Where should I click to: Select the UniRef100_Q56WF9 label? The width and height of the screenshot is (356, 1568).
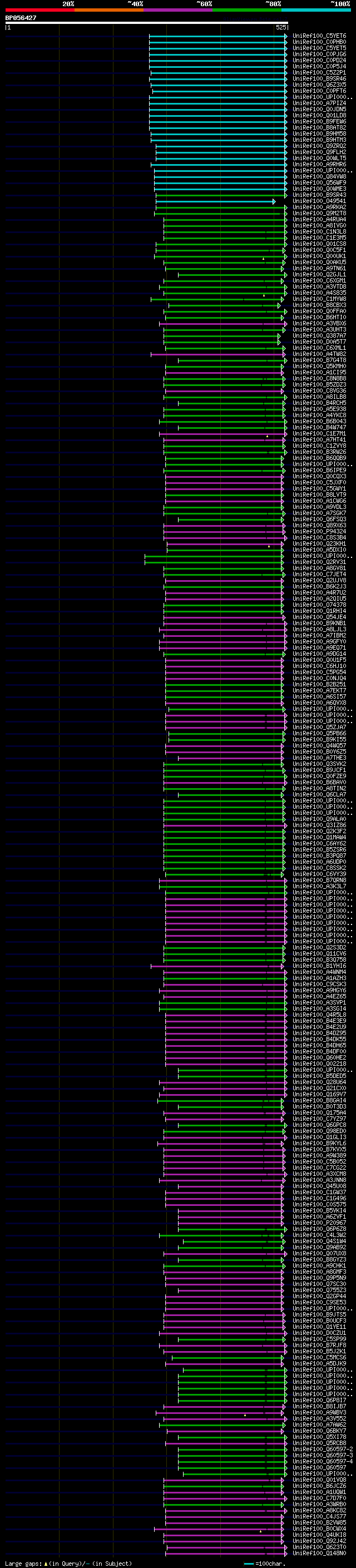319,182
